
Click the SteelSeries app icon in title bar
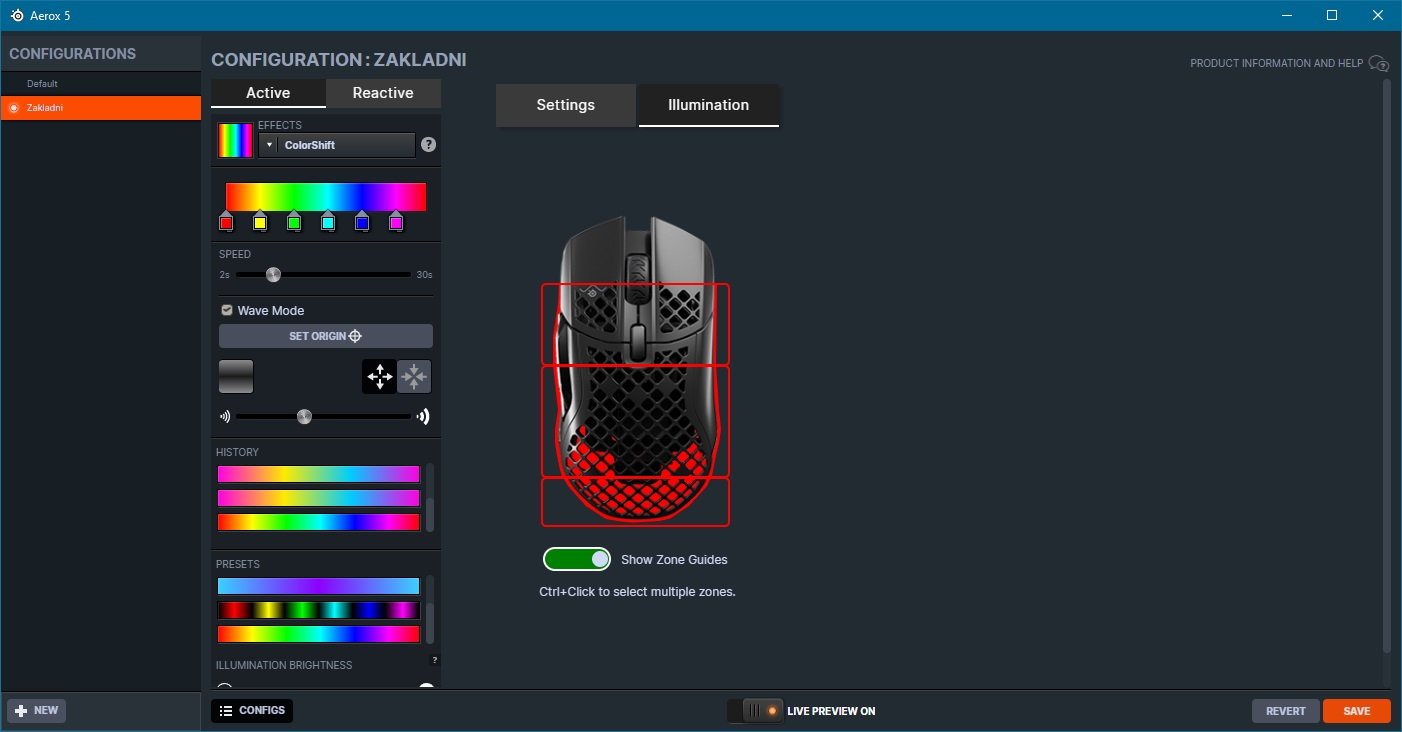(17, 15)
